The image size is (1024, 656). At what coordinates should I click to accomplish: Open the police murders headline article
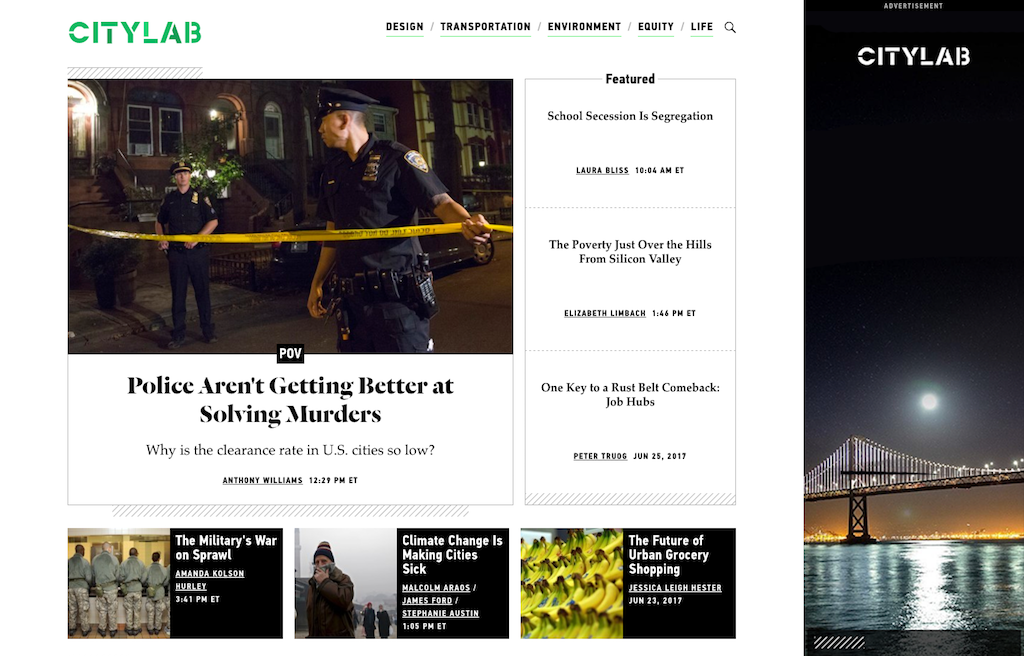pyautogui.click(x=290, y=399)
